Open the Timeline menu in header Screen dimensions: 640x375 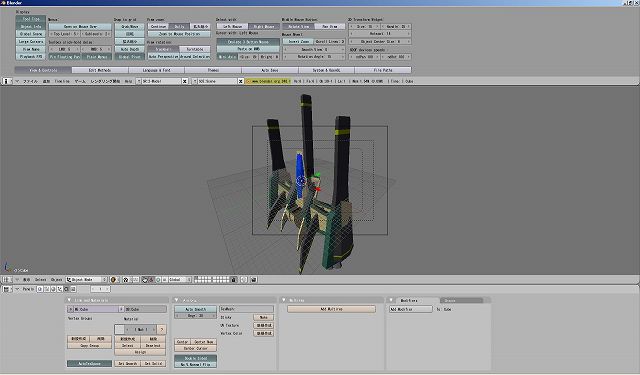coord(62,81)
